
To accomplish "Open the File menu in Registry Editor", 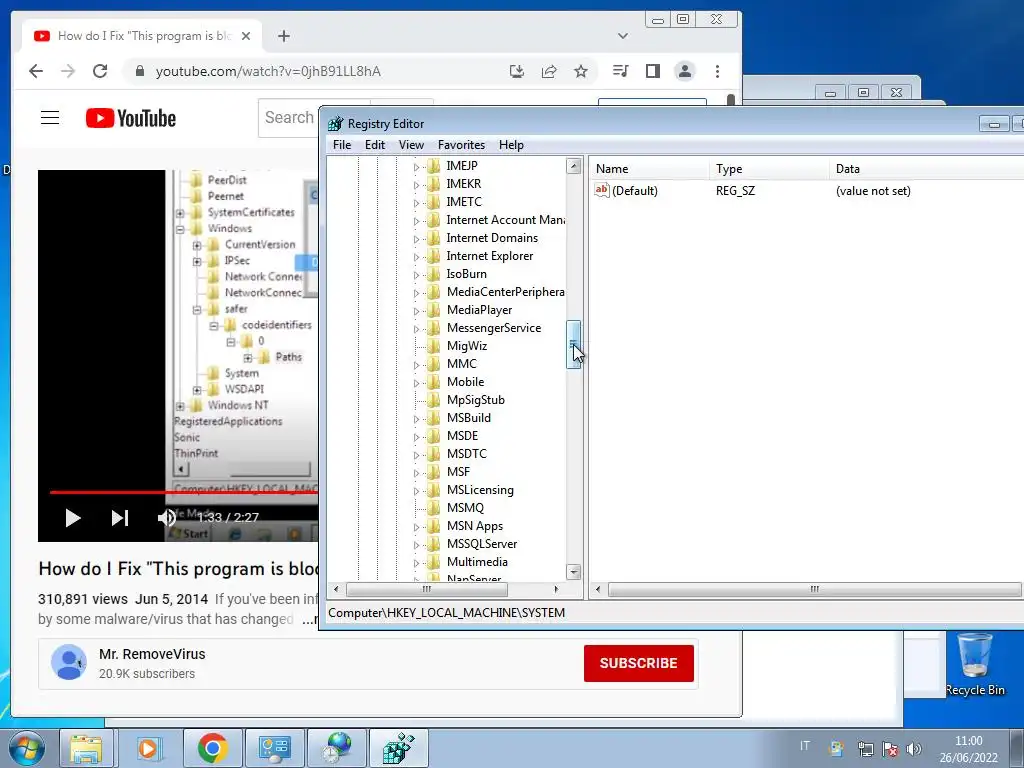I will pos(342,145).
